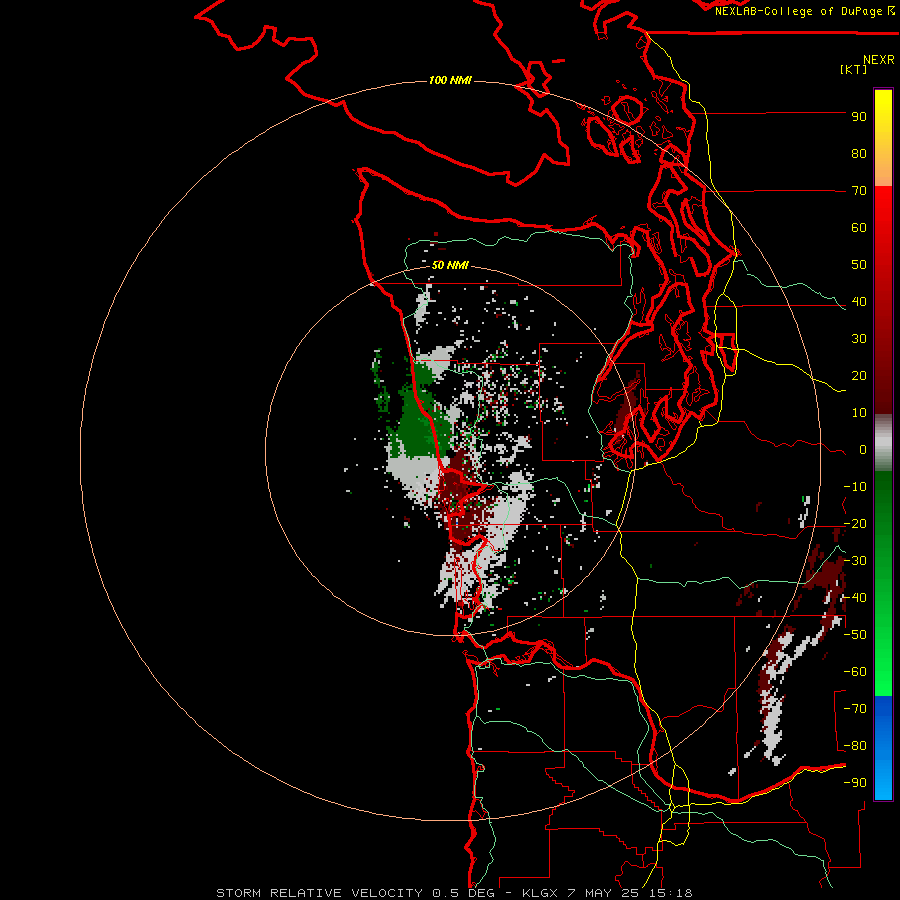Click the KT units label above color scale

coord(853,69)
